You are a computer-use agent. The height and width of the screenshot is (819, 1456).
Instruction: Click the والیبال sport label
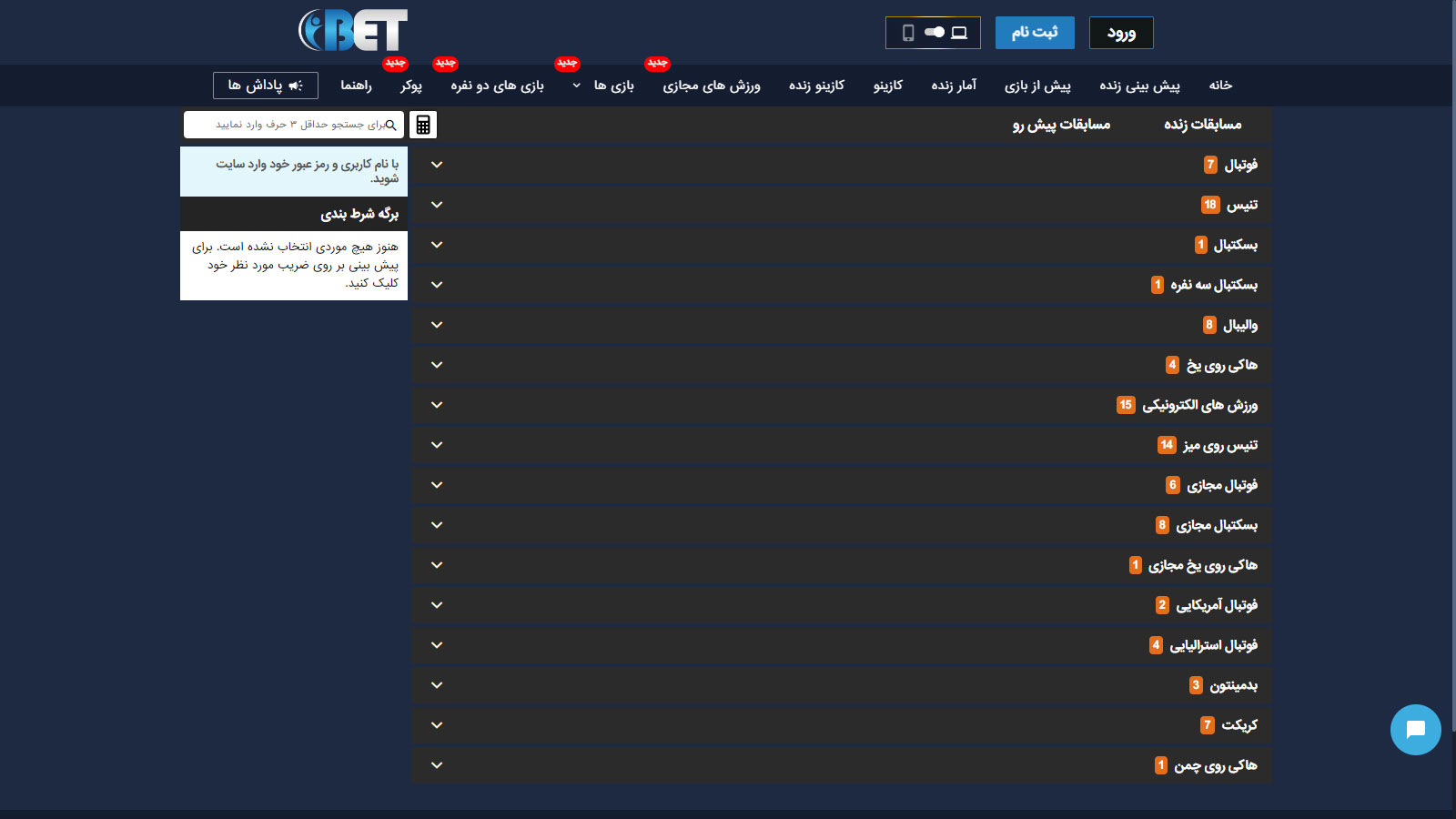click(1240, 325)
